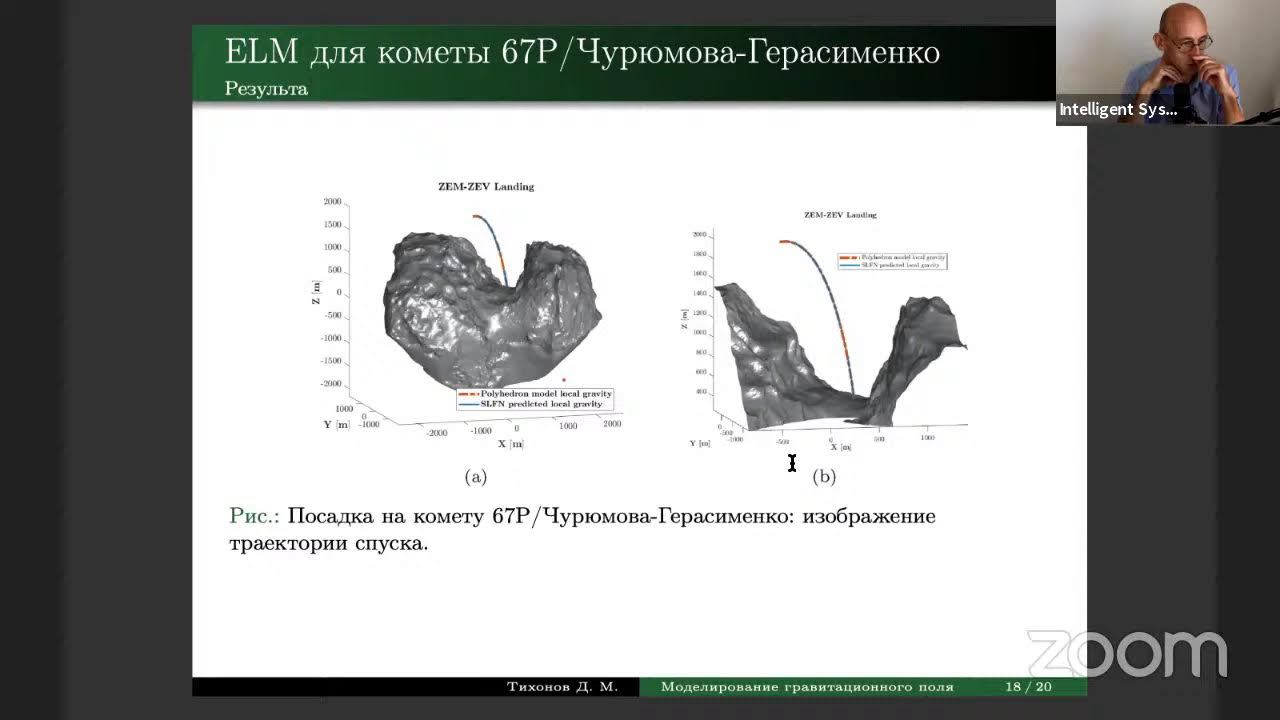The width and height of the screenshot is (1280, 720).
Task: Click the 'Intelligent Sys...' participant name label
Action: tap(1118, 110)
